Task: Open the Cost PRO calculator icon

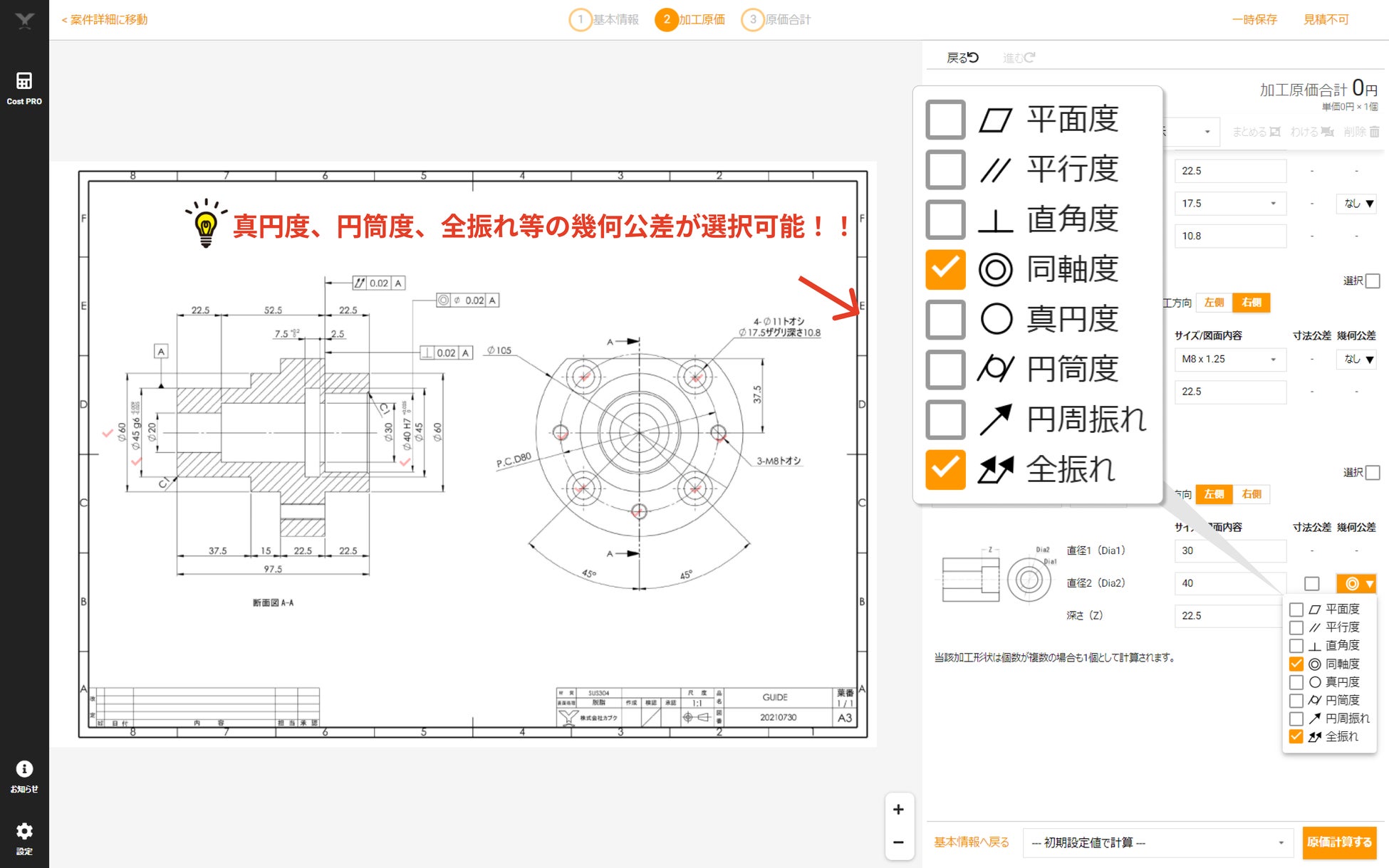Action: (x=24, y=80)
